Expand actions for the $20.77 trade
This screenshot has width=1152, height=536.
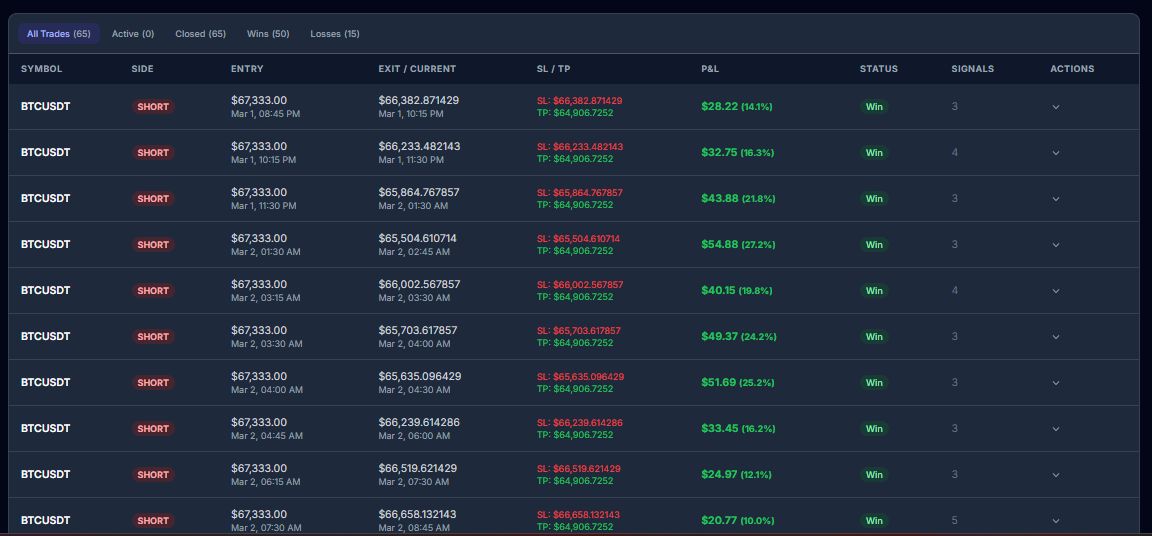(1056, 521)
